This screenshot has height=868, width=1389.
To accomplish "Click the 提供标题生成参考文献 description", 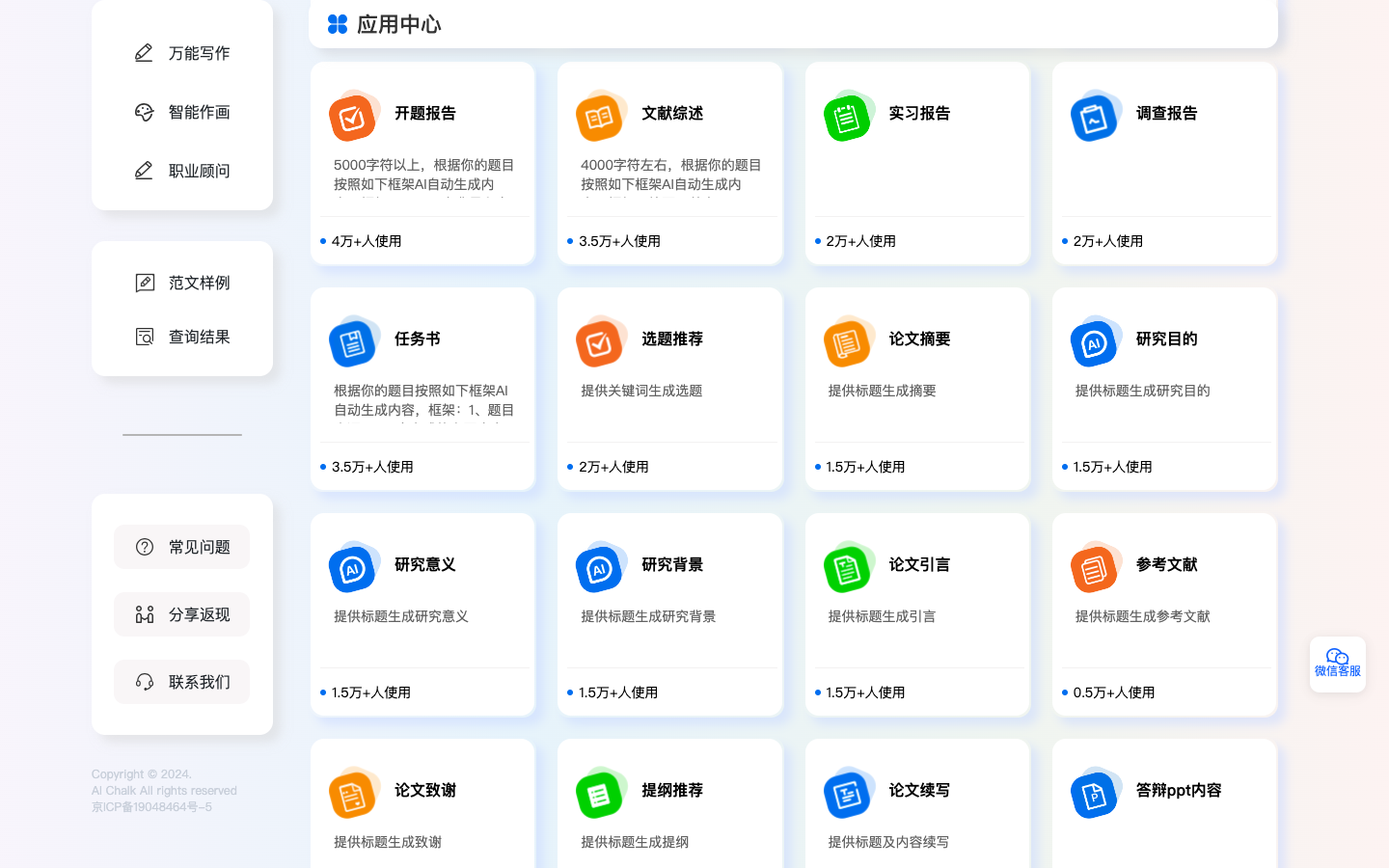I will click(1142, 616).
